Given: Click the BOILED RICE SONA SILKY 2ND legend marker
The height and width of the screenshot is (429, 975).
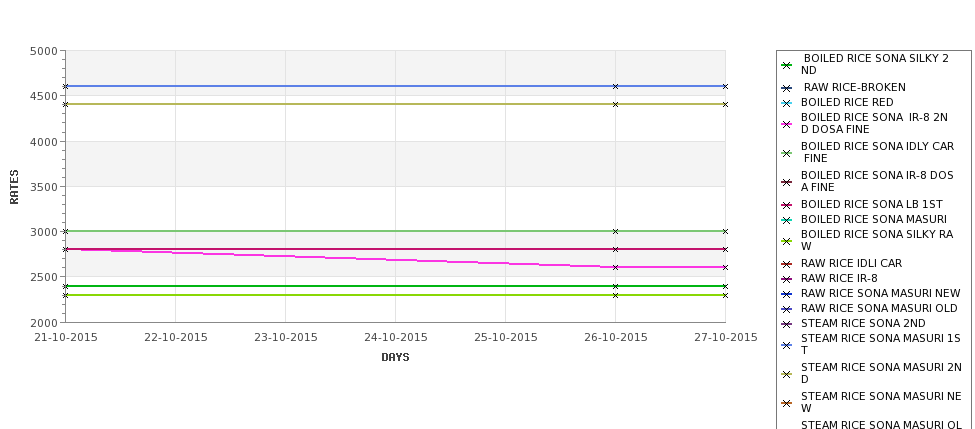Looking at the screenshot, I should click(787, 65).
